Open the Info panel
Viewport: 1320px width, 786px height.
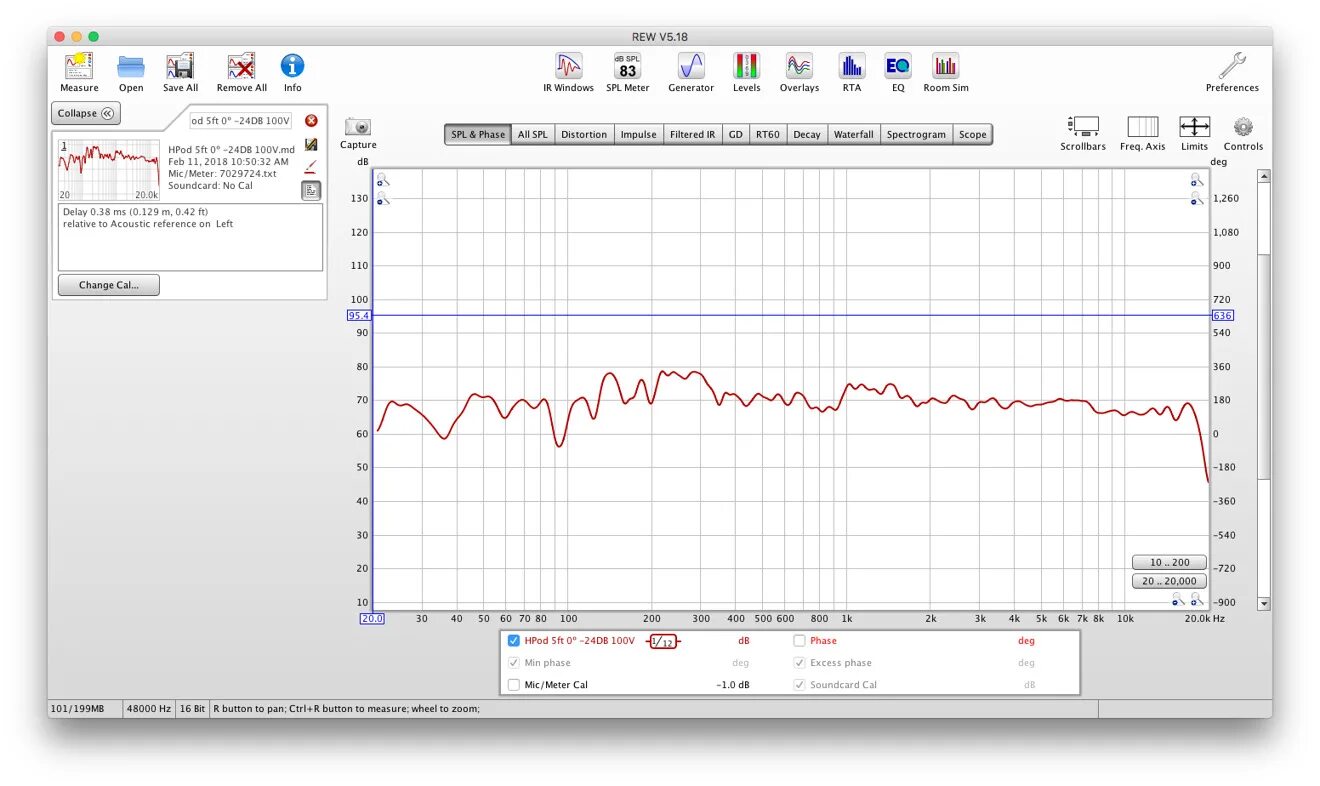click(x=292, y=73)
